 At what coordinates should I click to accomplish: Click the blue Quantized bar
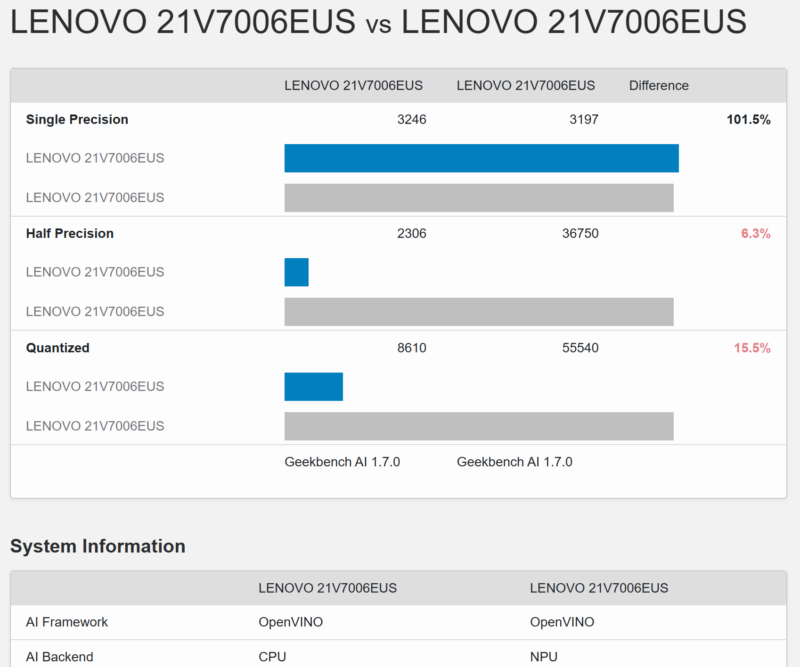pos(314,387)
